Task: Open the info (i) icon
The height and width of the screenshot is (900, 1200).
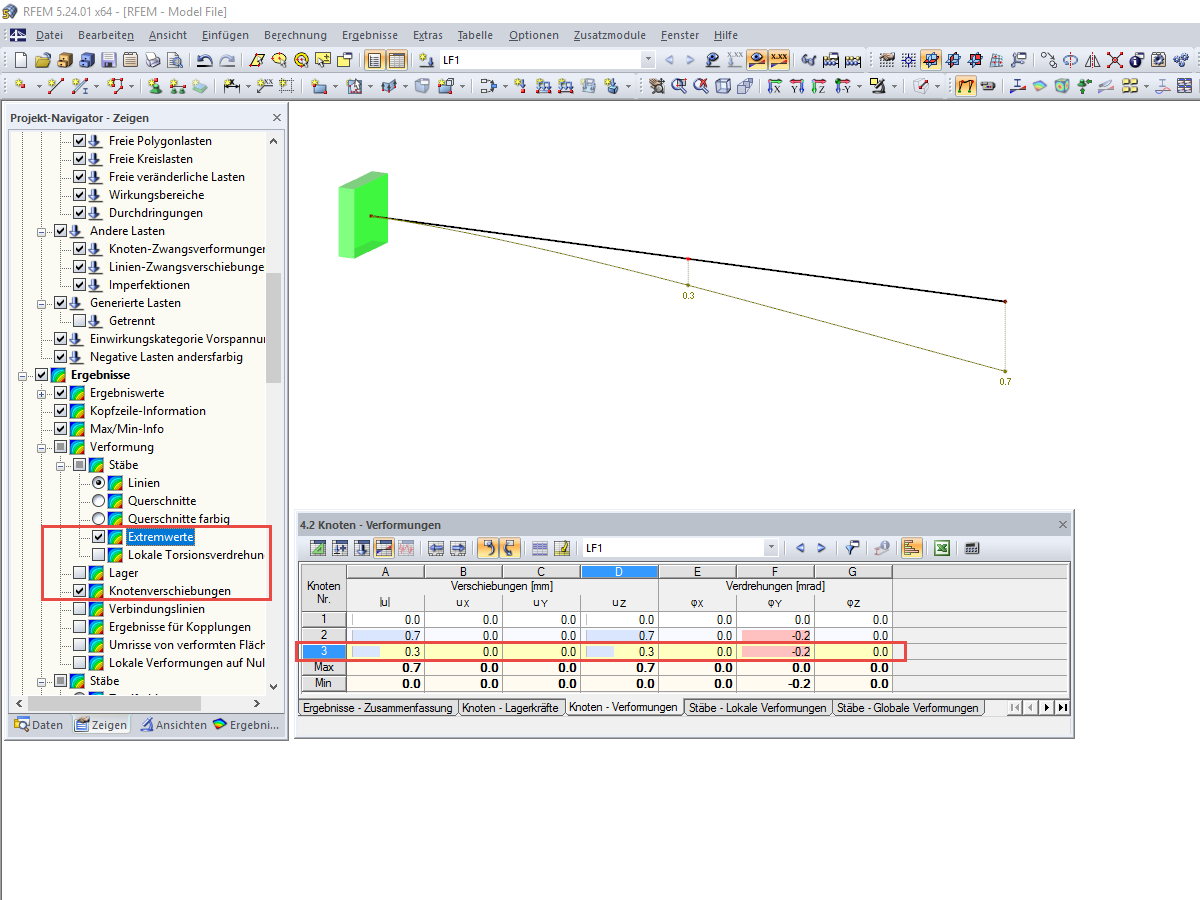Action: [x=1137, y=60]
